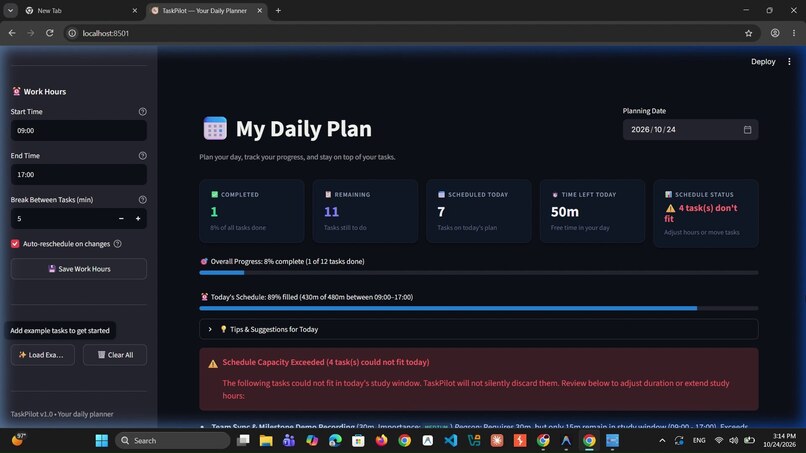
Task: Reload the page
Action: point(49,33)
